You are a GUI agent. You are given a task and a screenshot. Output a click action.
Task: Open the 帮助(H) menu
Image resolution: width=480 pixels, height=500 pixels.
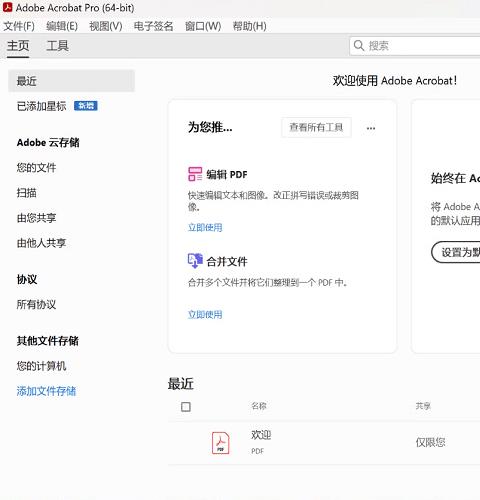[249, 26]
